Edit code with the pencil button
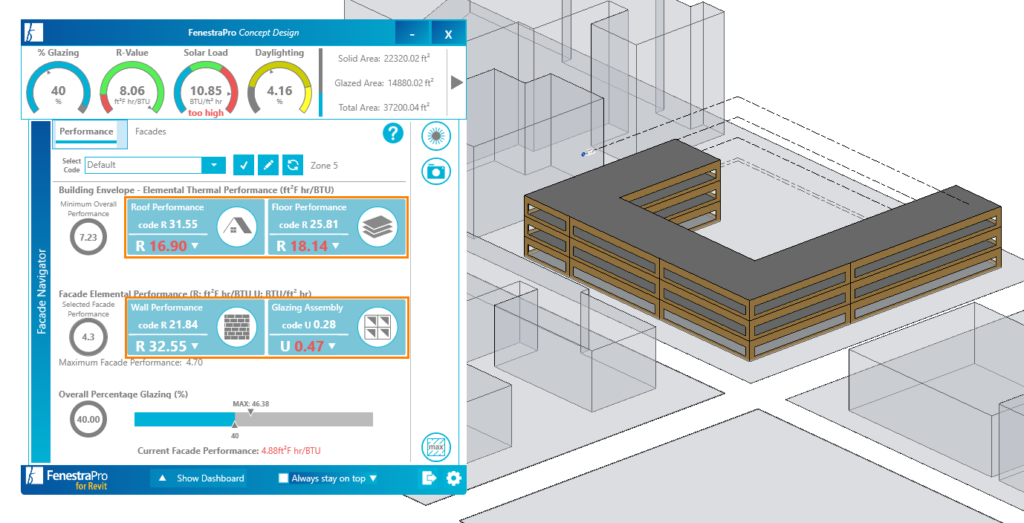This screenshot has width=1024, height=523. pyautogui.click(x=268, y=165)
